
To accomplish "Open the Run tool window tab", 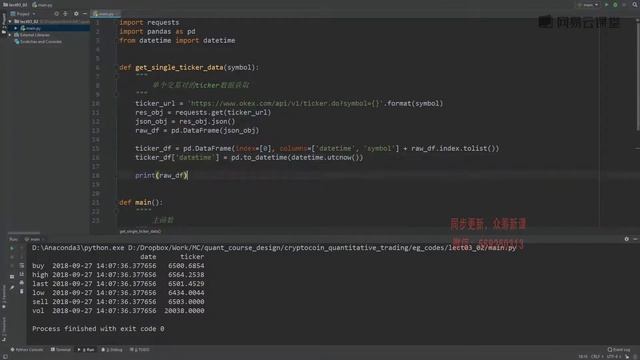I will coord(86,350).
